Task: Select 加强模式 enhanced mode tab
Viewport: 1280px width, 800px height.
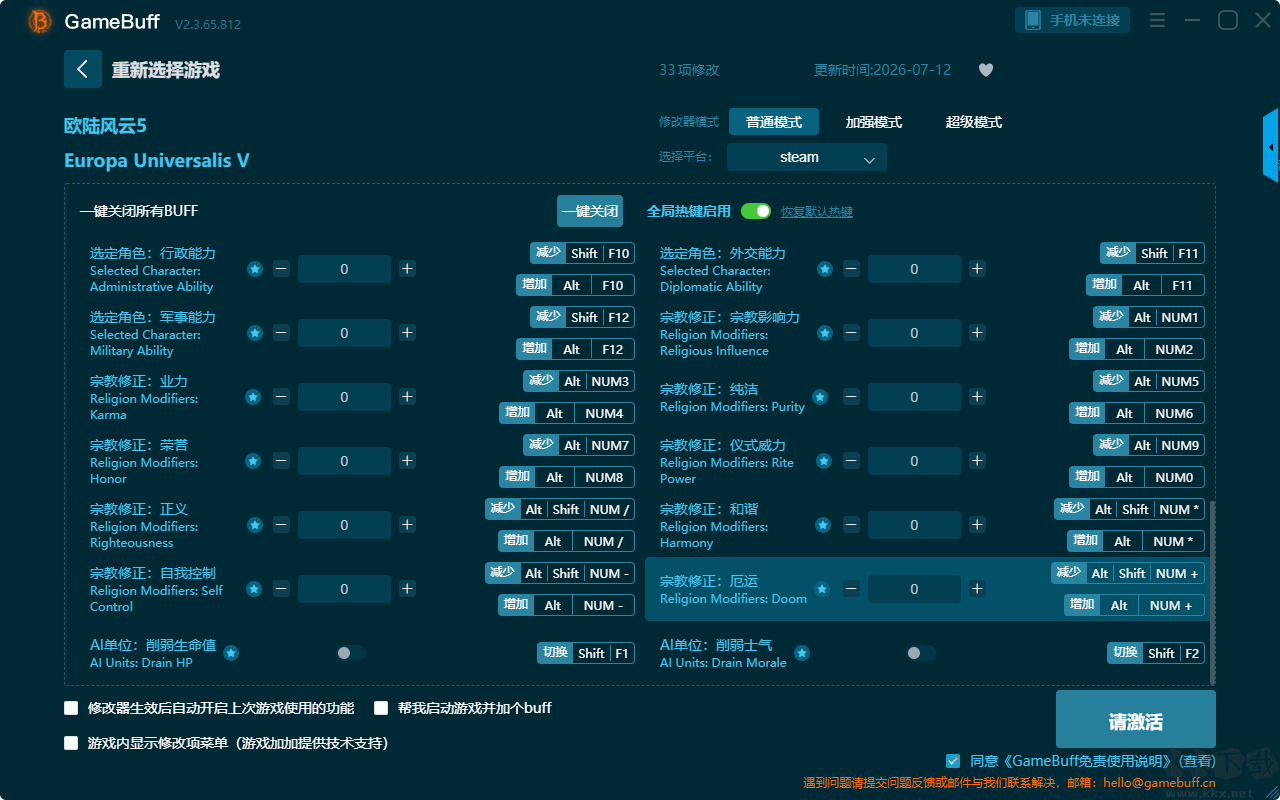Action: point(874,122)
